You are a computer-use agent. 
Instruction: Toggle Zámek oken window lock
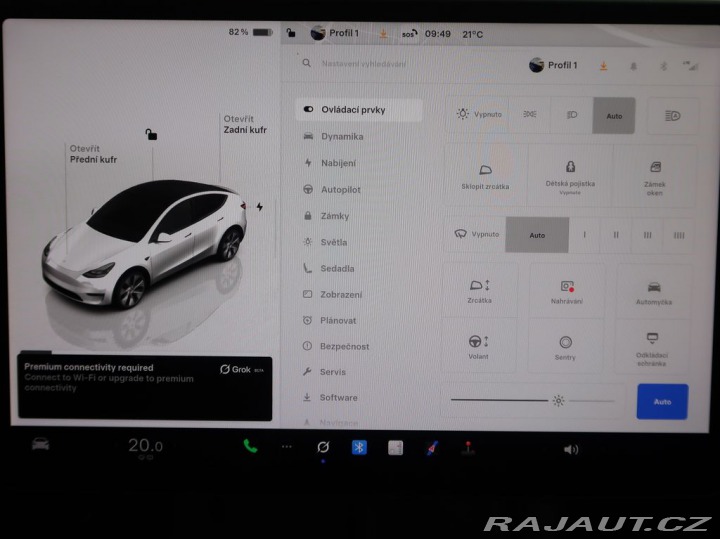655,178
